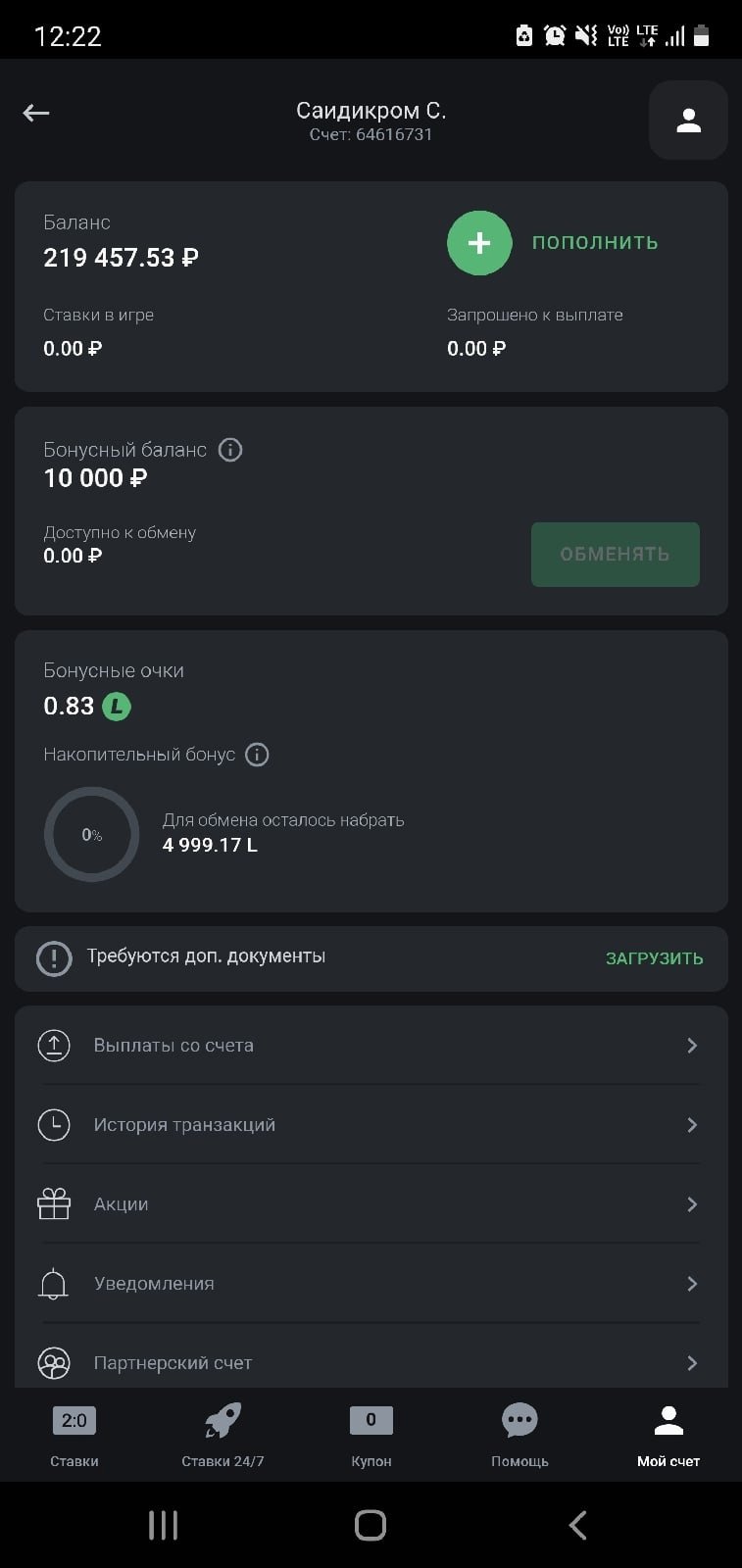Viewport: 742px width, 1568px height.
Task: Show info for Накопительный бонус
Action: (x=257, y=755)
